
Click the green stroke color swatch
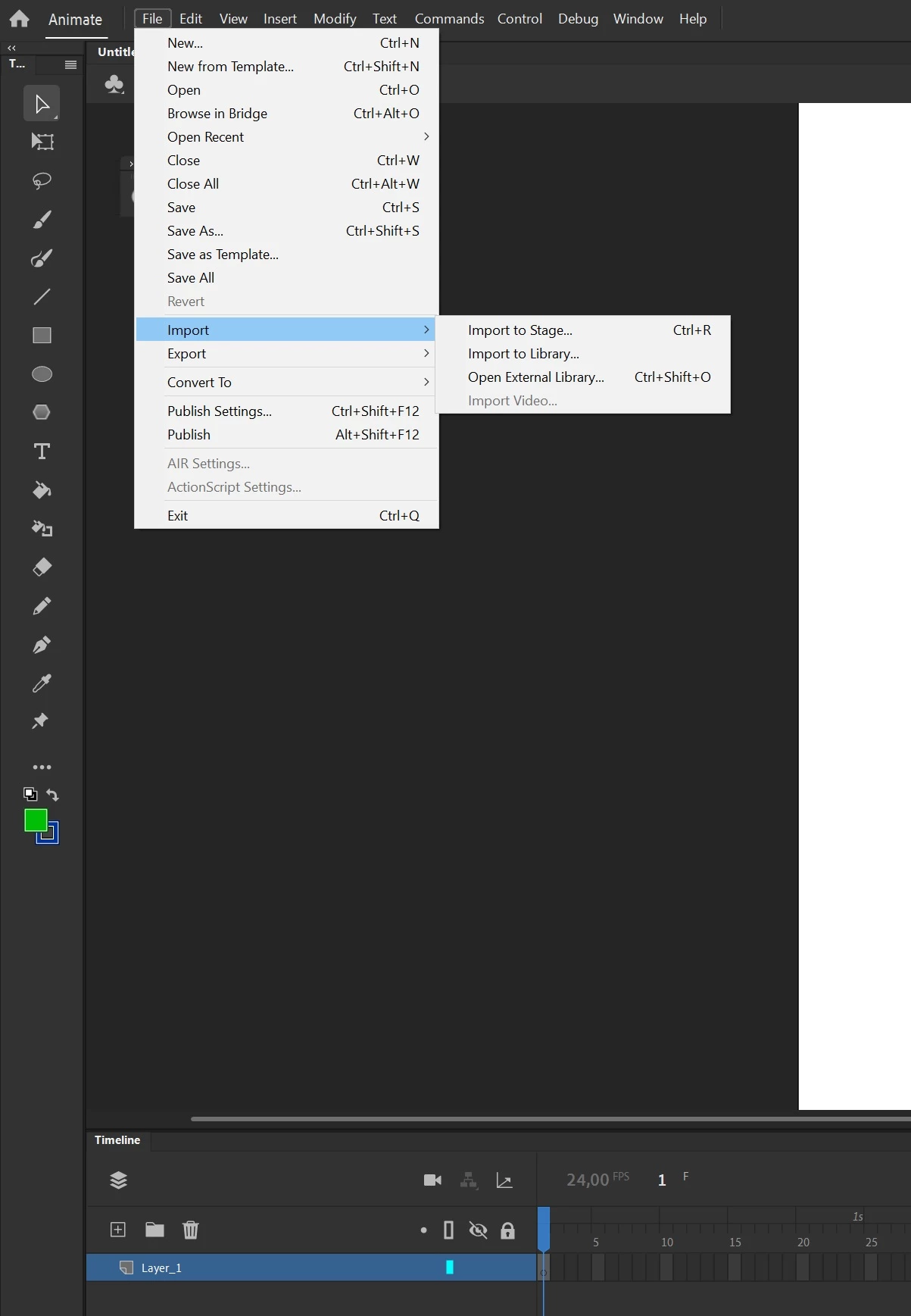(x=35, y=820)
